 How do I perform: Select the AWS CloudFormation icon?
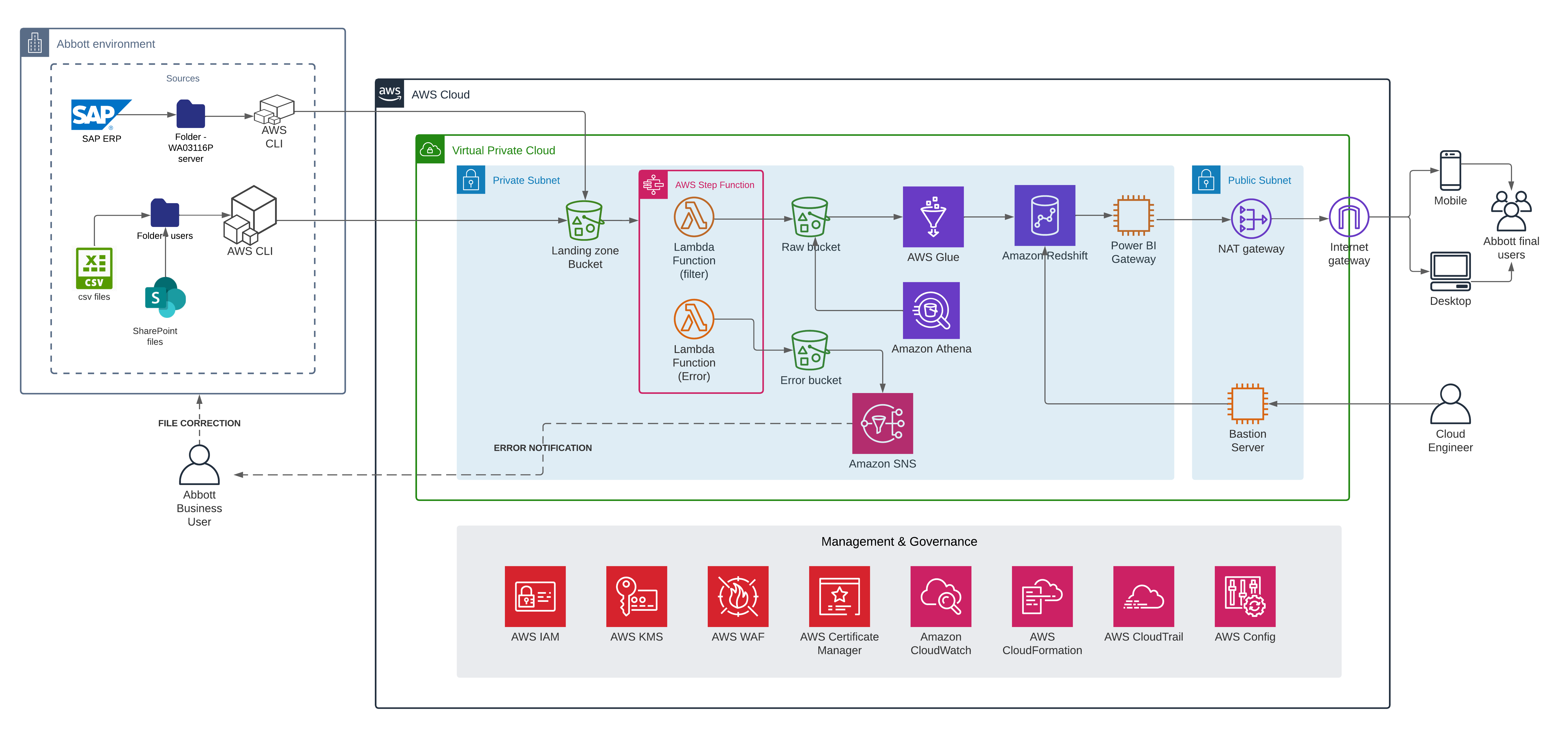[1042, 596]
